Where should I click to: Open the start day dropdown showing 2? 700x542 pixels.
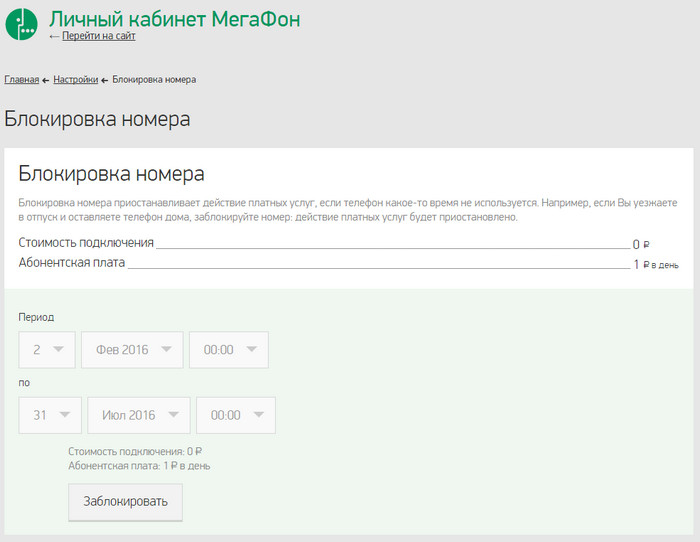47,350
